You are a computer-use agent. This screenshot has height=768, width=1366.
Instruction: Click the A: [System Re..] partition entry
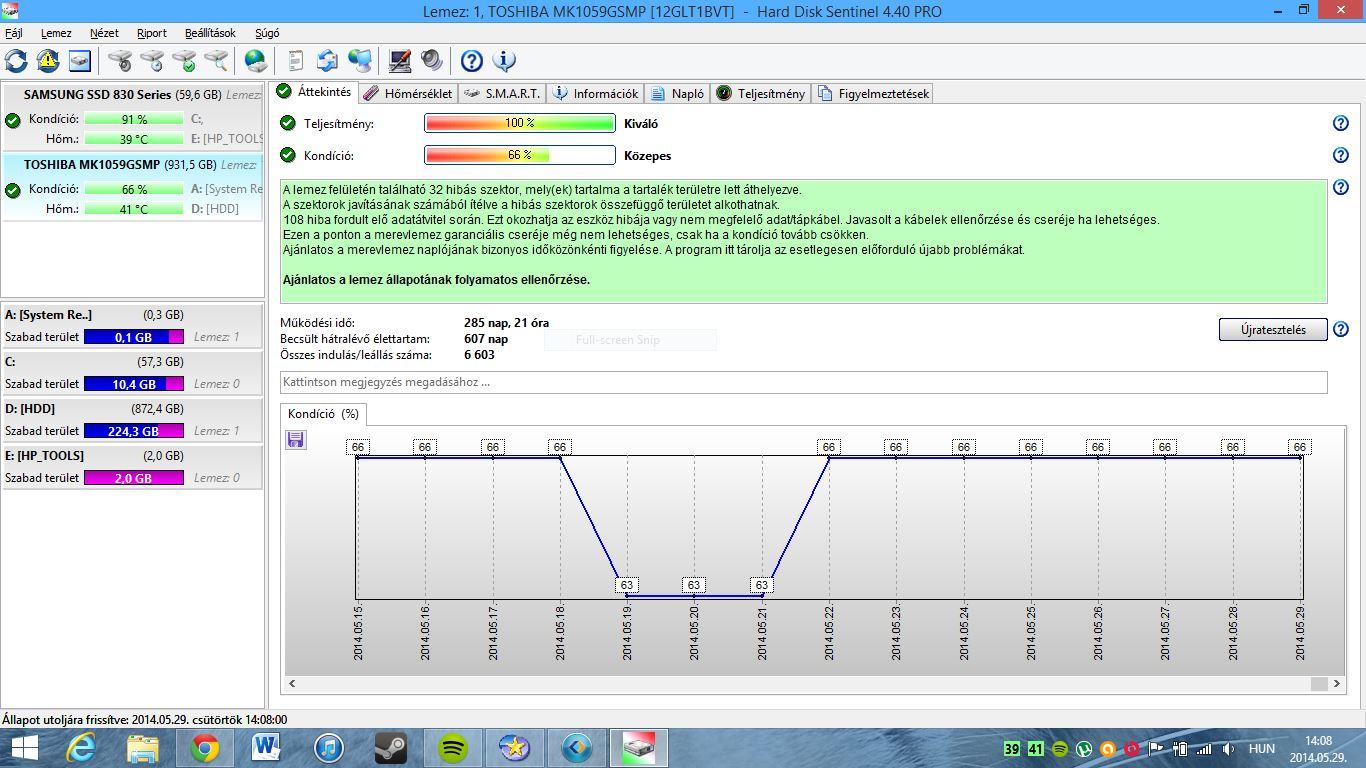(x=132, y=326)
